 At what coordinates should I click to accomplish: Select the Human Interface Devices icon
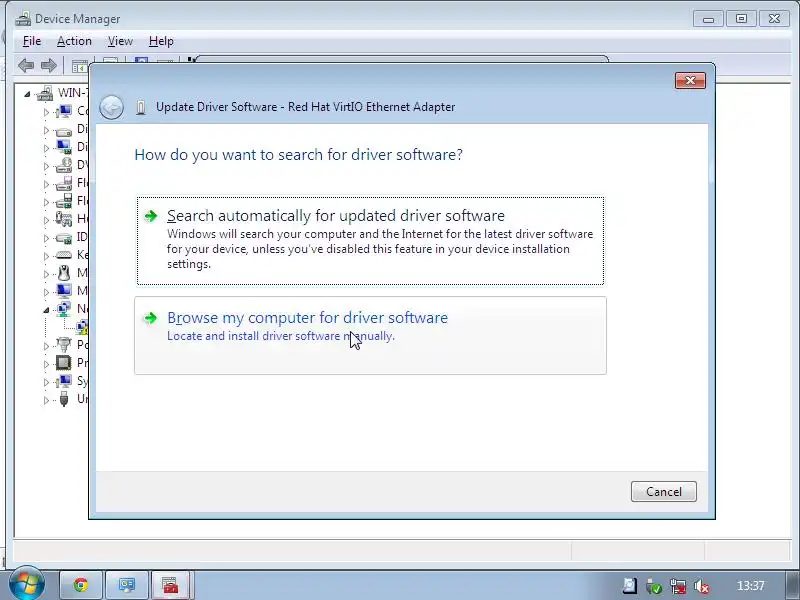tap(64, 219)
